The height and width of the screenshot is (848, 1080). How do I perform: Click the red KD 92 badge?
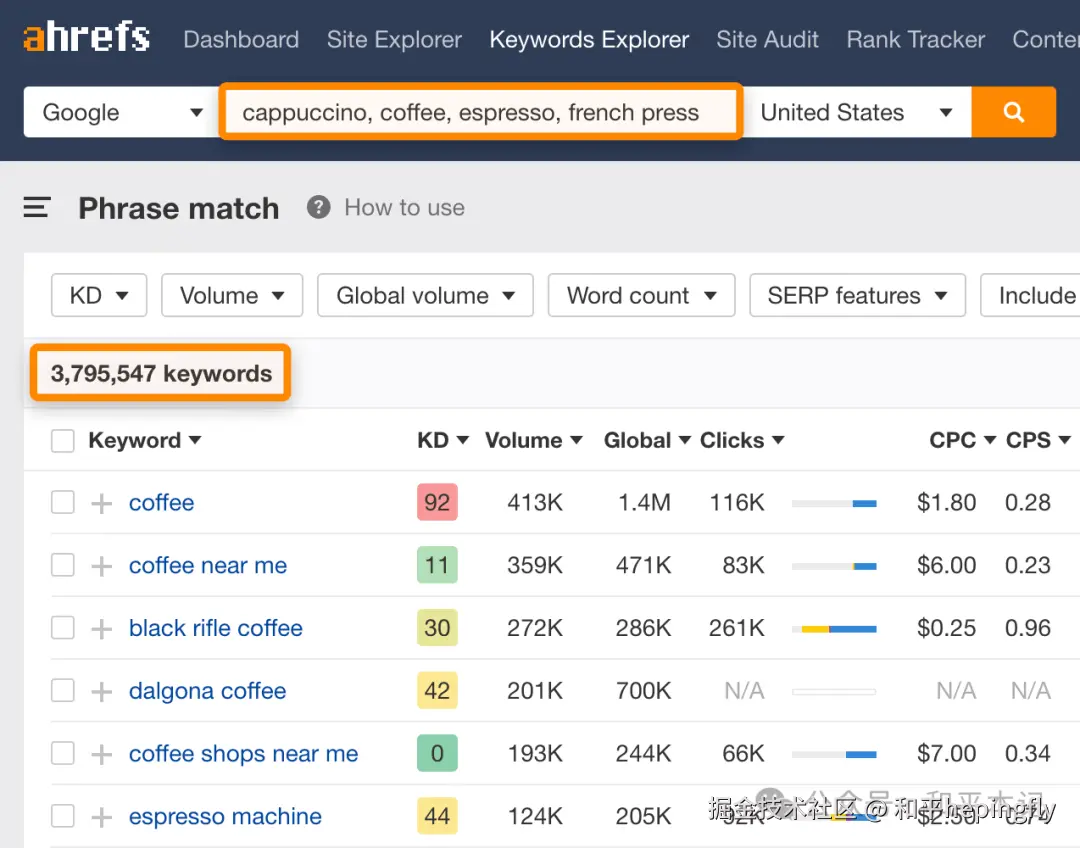coord(437,502)
